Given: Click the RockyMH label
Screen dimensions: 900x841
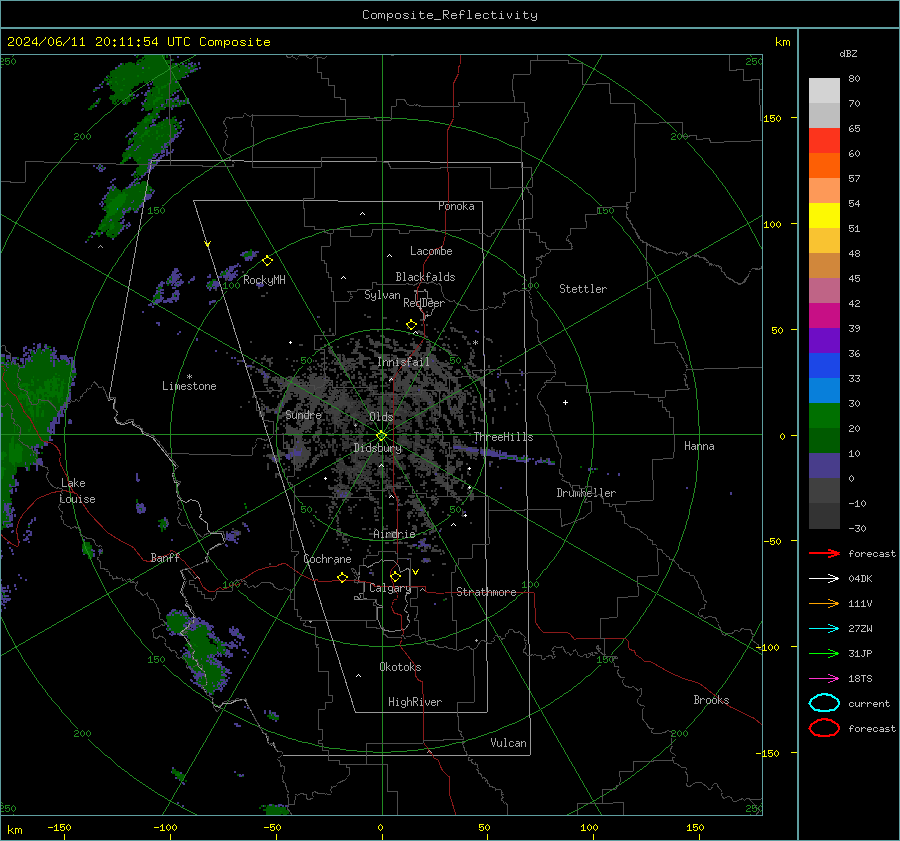Looking at the screenshot, I should (264, 280).
